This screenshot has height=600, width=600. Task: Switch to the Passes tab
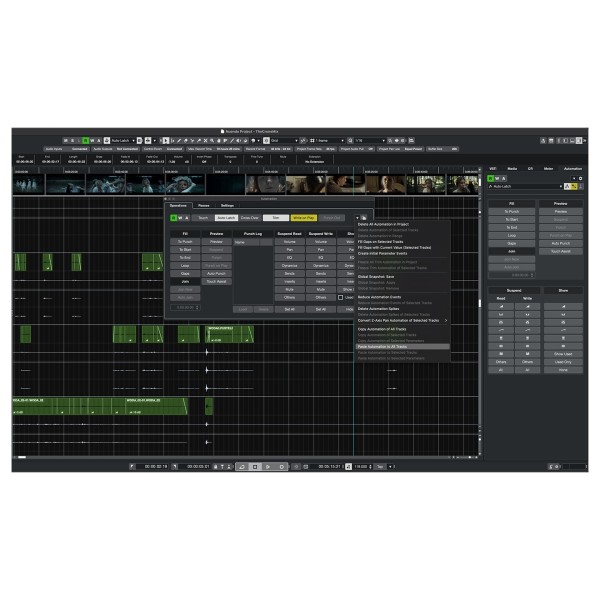204,205
